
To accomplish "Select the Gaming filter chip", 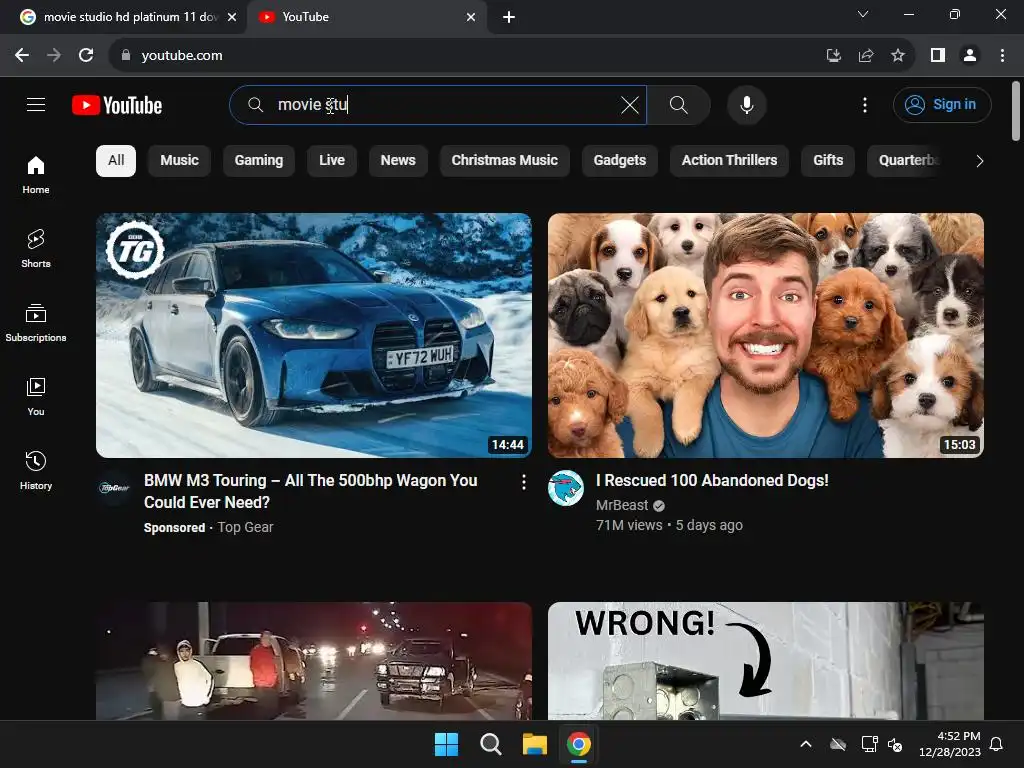I will [x=259, y=161].
